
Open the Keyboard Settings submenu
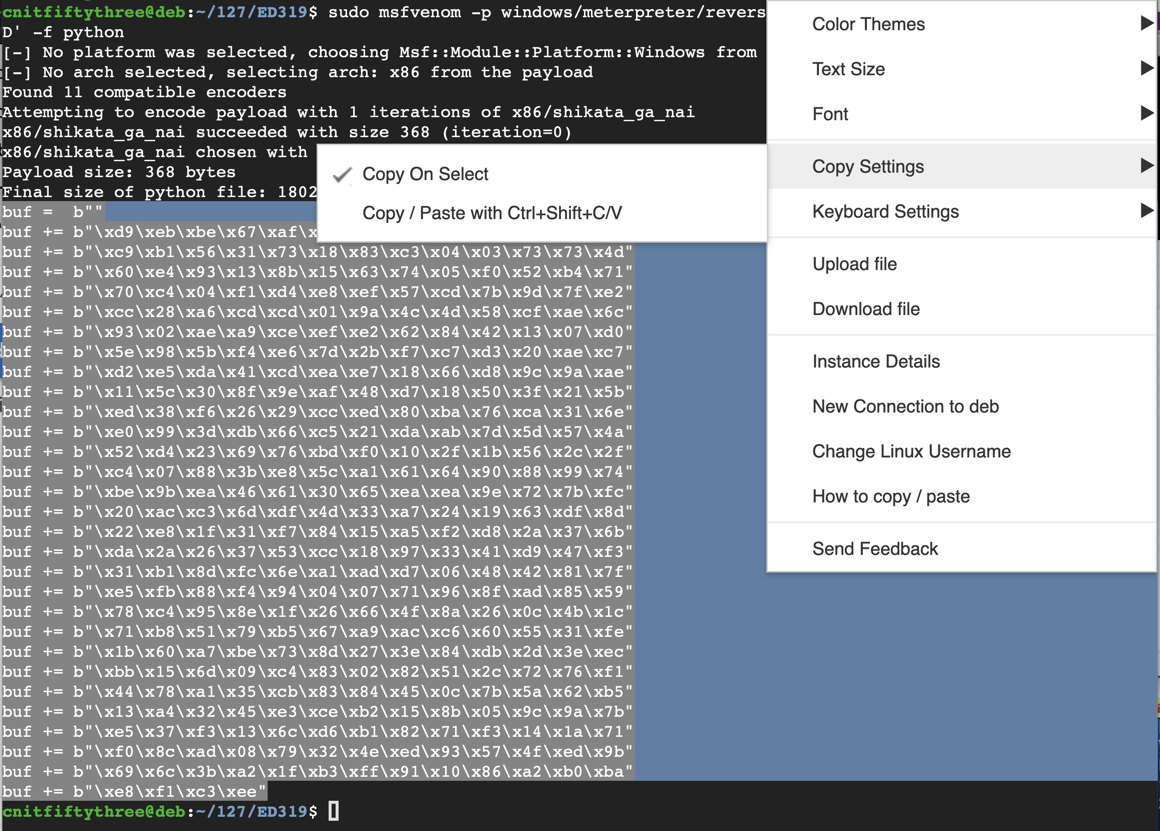962,212
